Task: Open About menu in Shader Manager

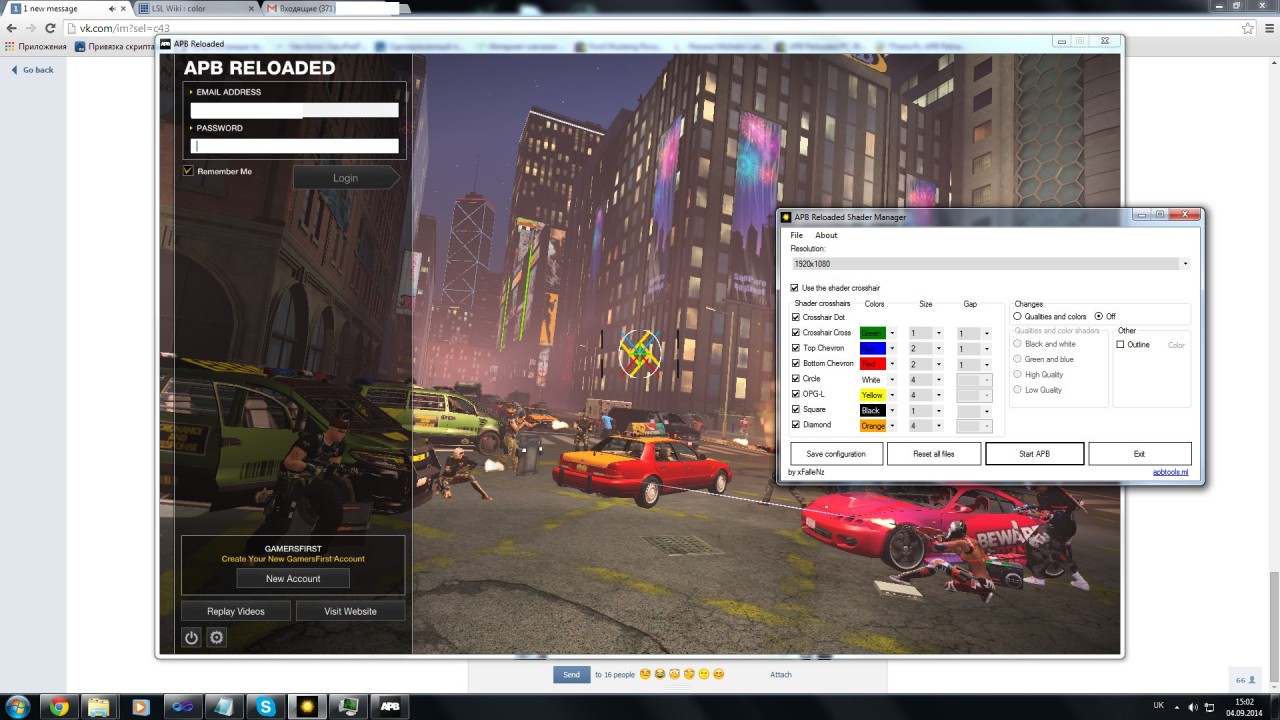Action: coord(826,235)
